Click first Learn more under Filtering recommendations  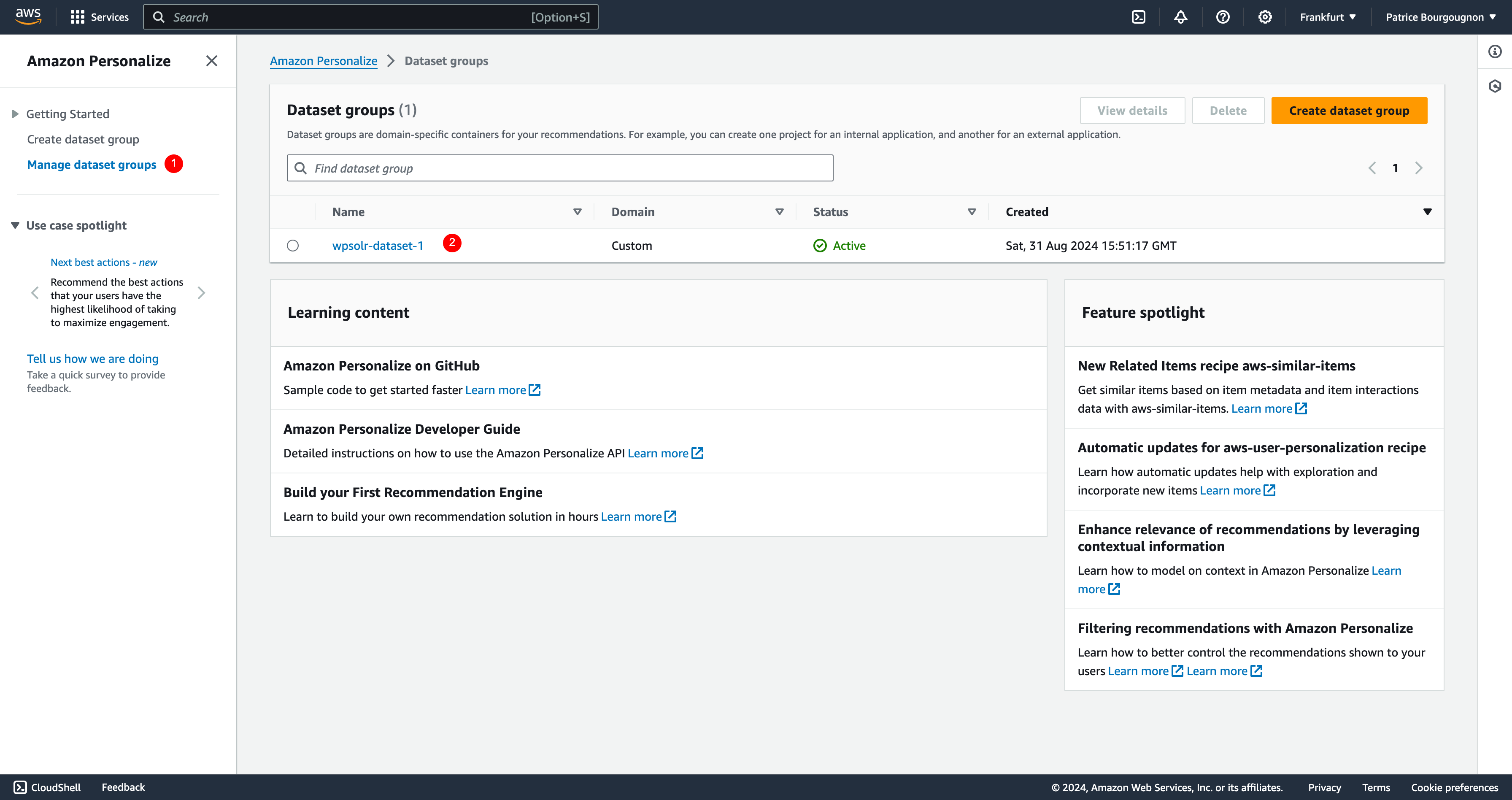1138,671
